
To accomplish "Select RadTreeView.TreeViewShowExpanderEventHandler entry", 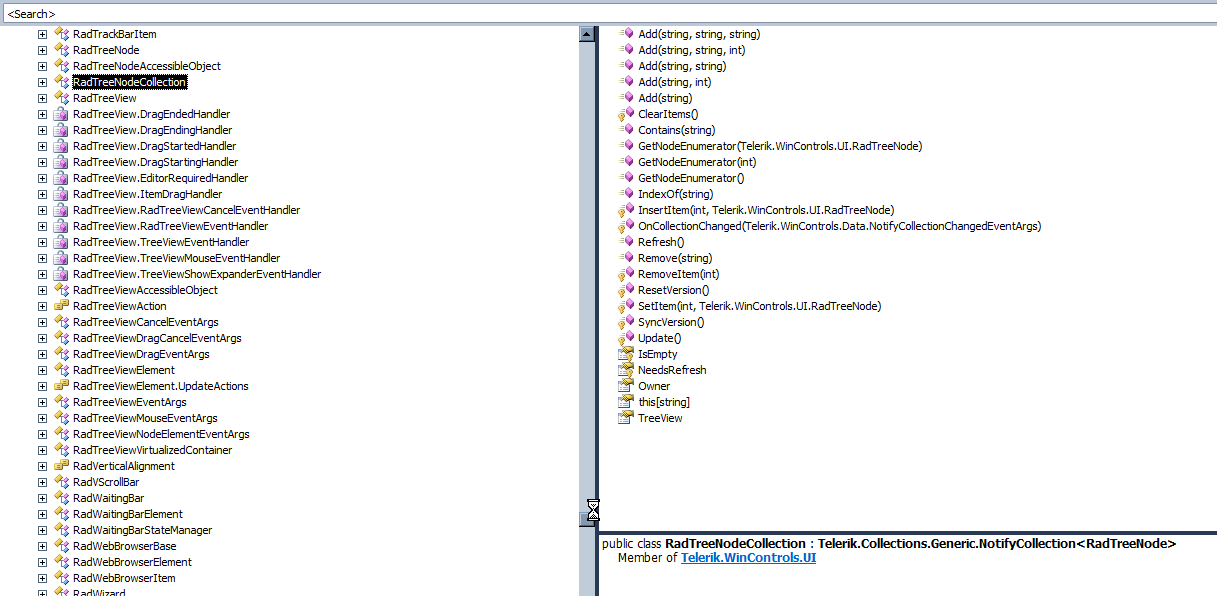I will [197, 274].
